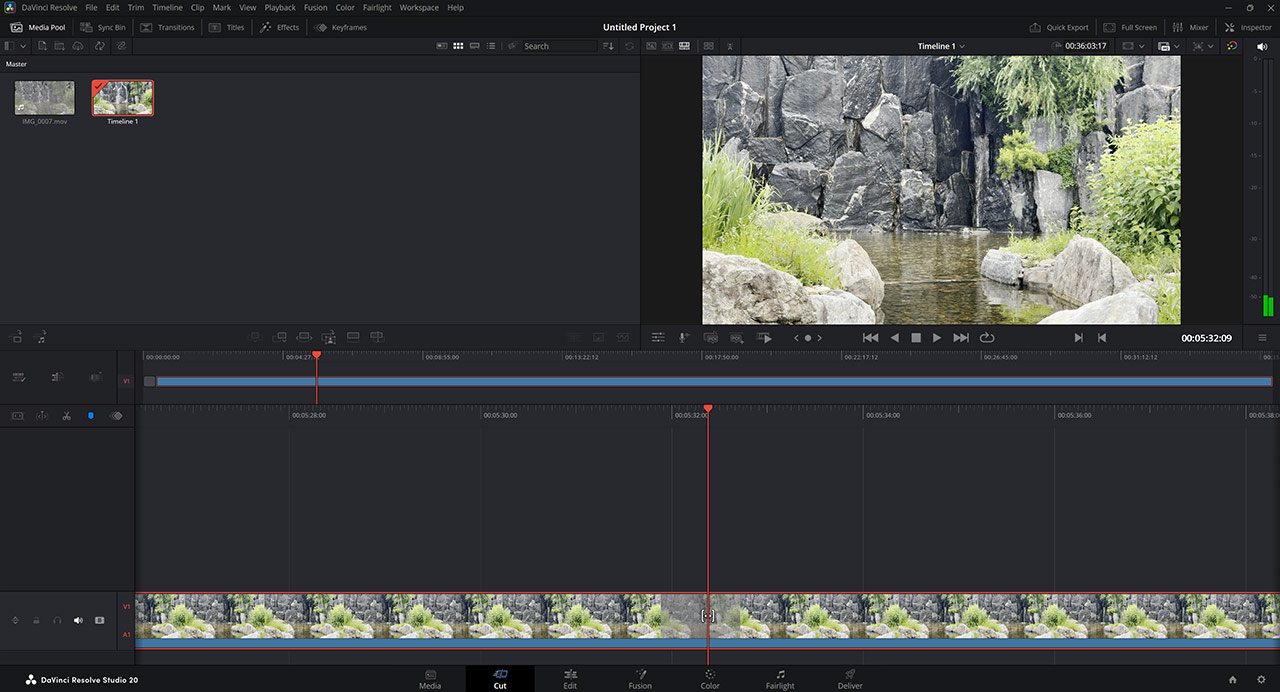The image size is (1280, 692).
Task: Open the Inspector panel
Action: (x=1249, y=27)
